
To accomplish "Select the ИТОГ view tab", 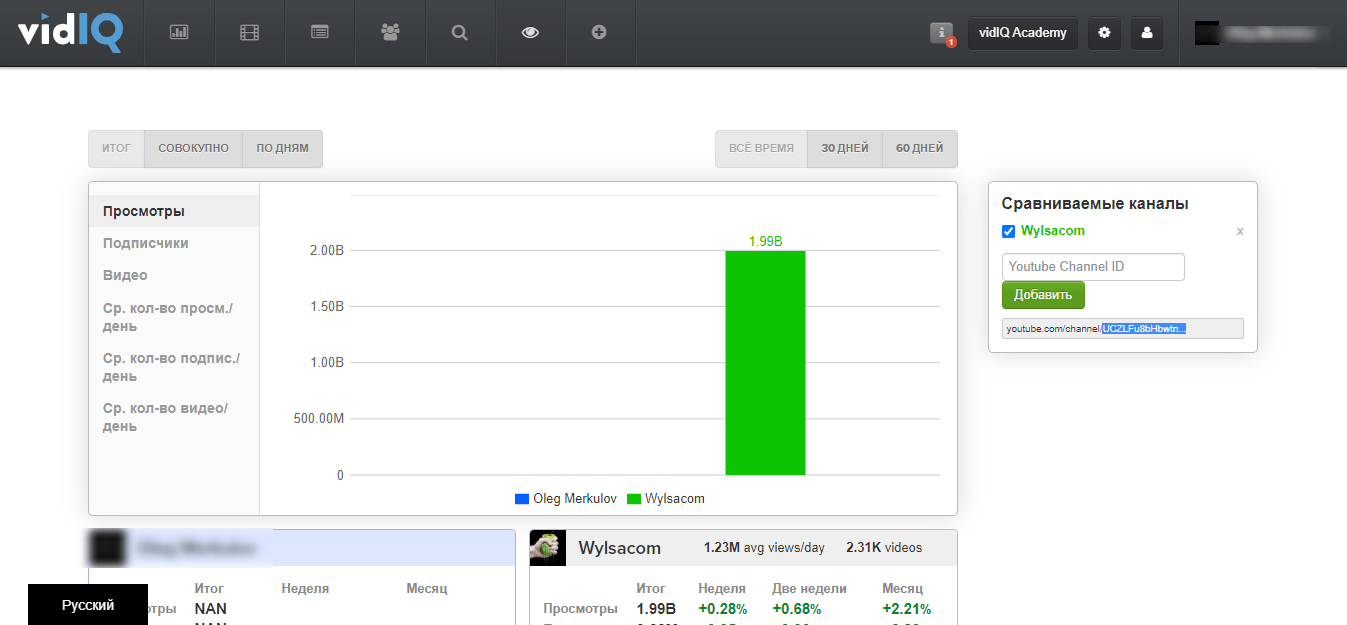I will tap(116, 148).
